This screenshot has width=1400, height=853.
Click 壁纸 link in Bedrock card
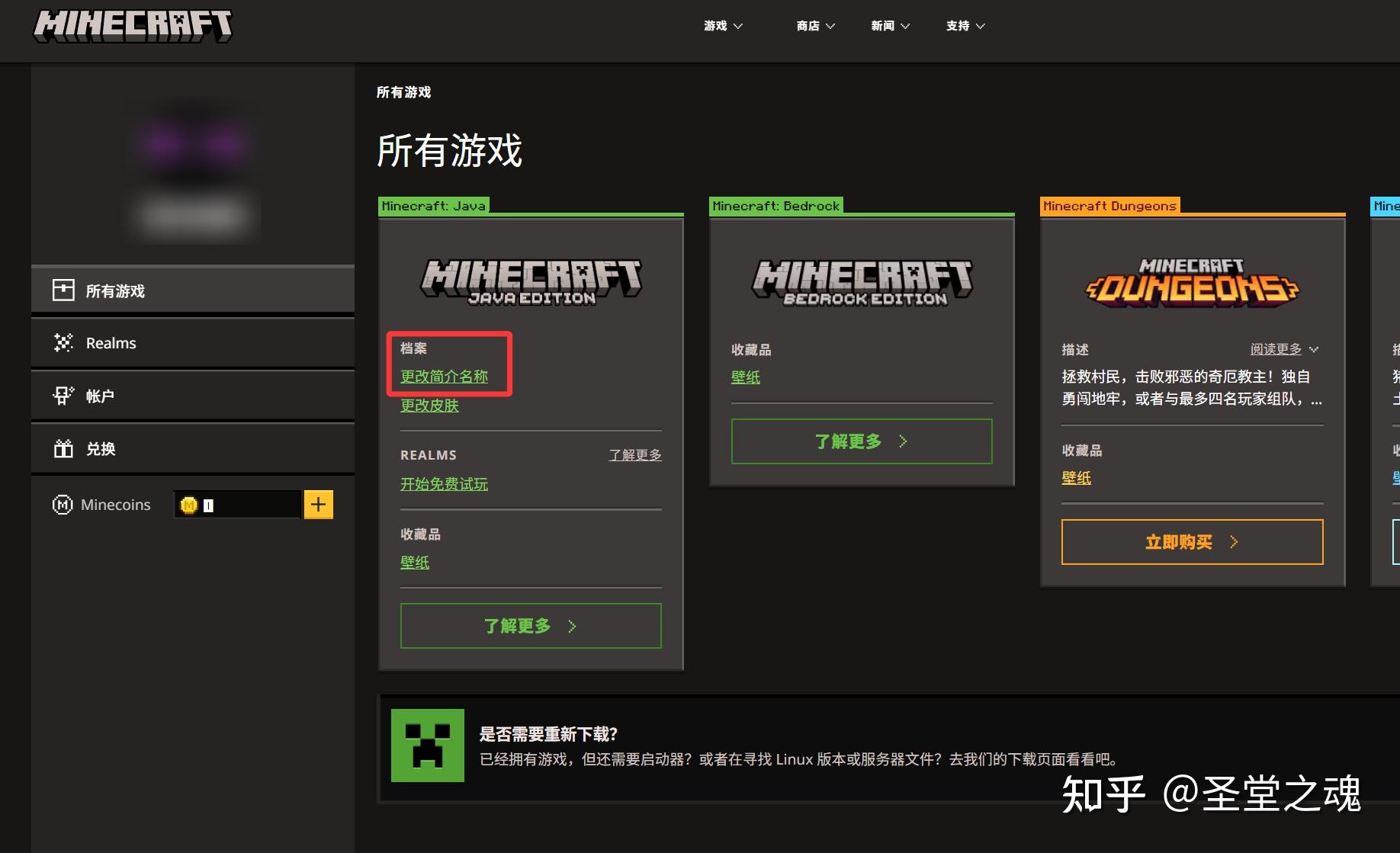point(746,377)
